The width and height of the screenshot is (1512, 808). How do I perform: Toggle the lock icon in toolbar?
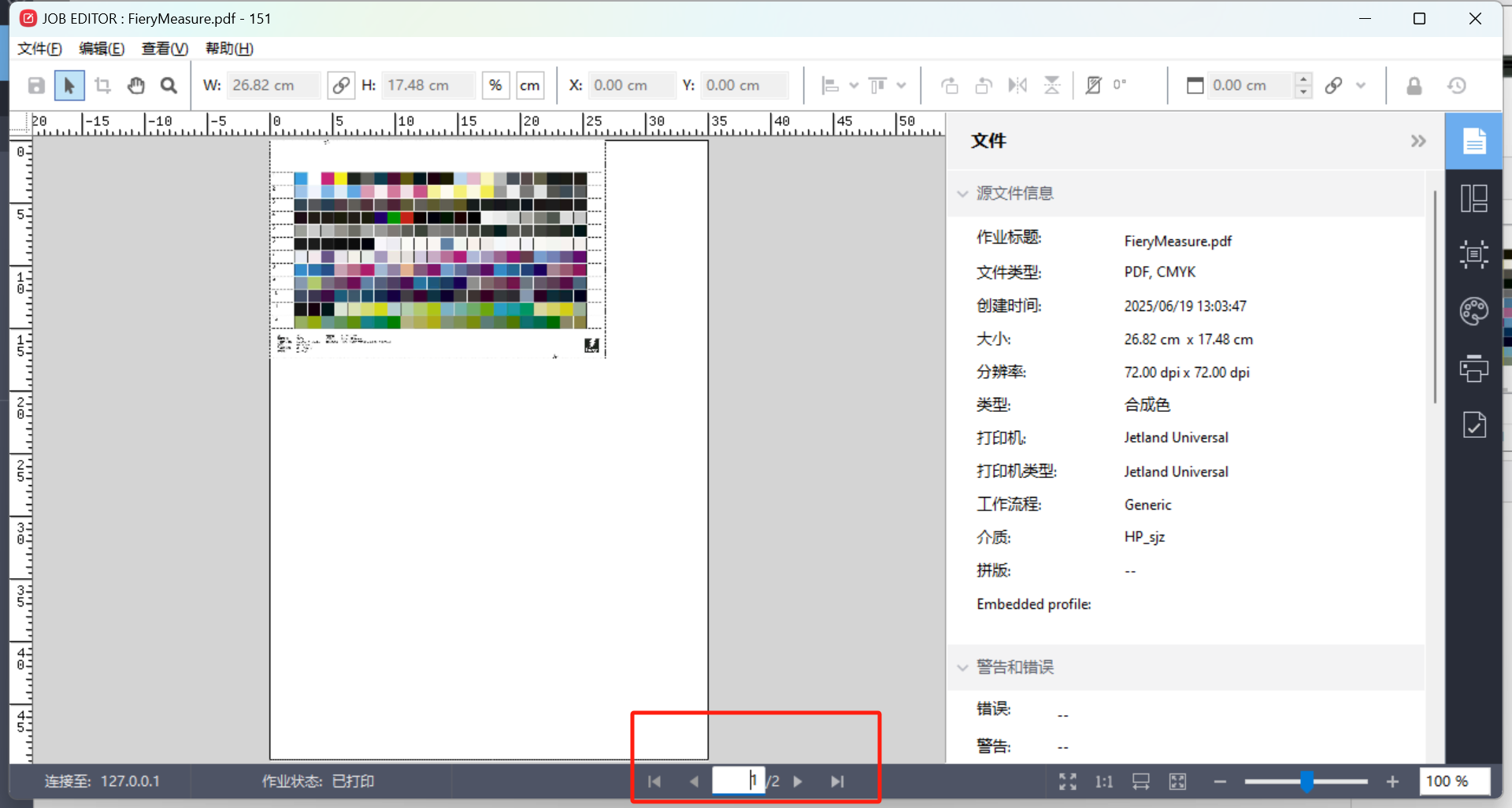pos(1414,85)
